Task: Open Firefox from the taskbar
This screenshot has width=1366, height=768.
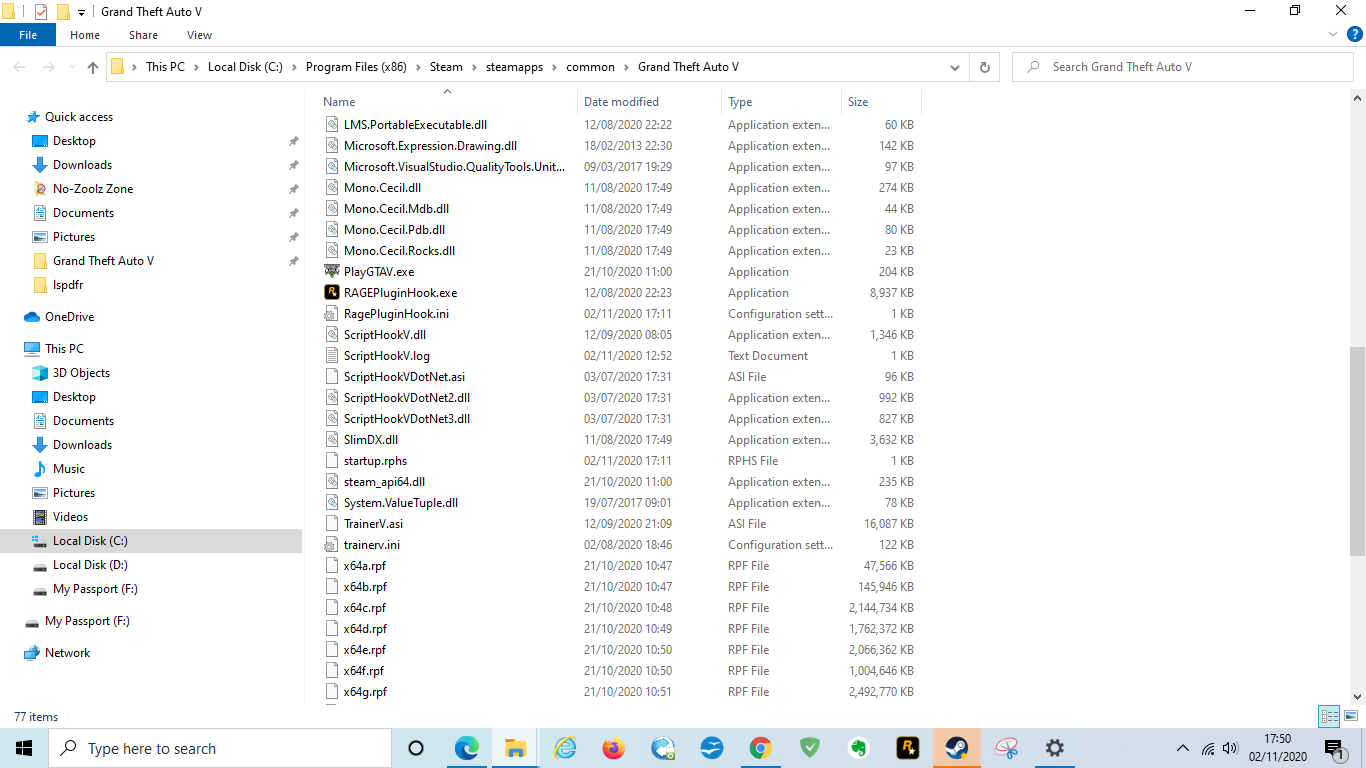Action: tap(613, 748)
